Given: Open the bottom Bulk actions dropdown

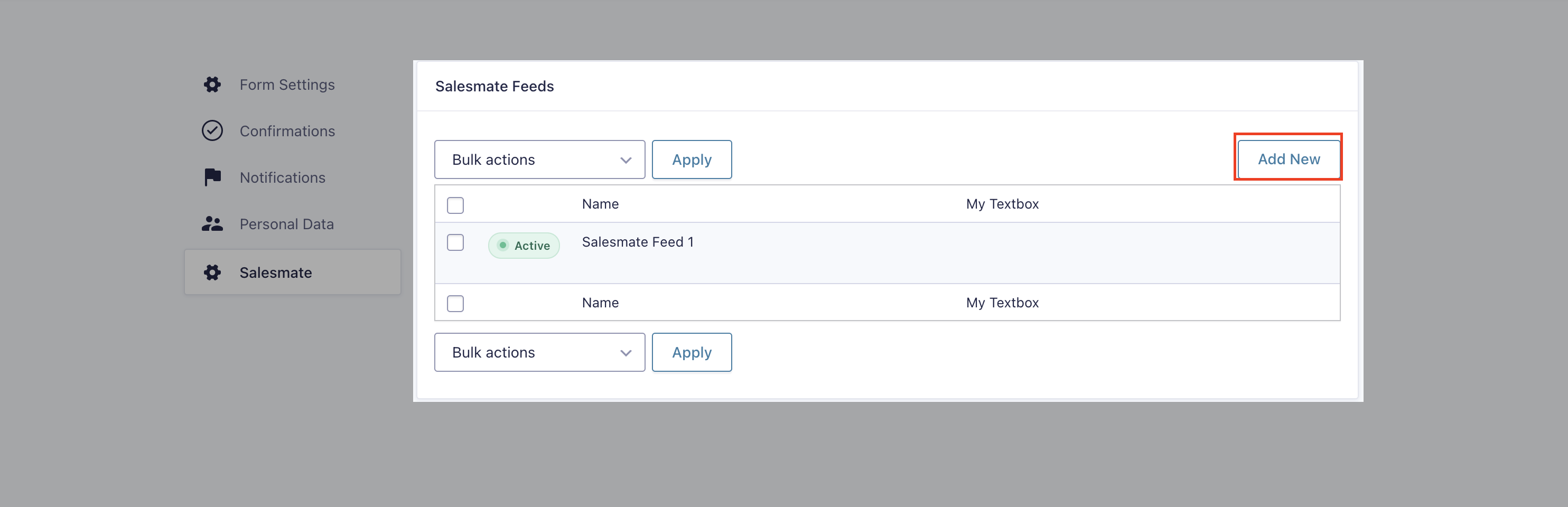Looking at the screenshot, I should point(539,352).
